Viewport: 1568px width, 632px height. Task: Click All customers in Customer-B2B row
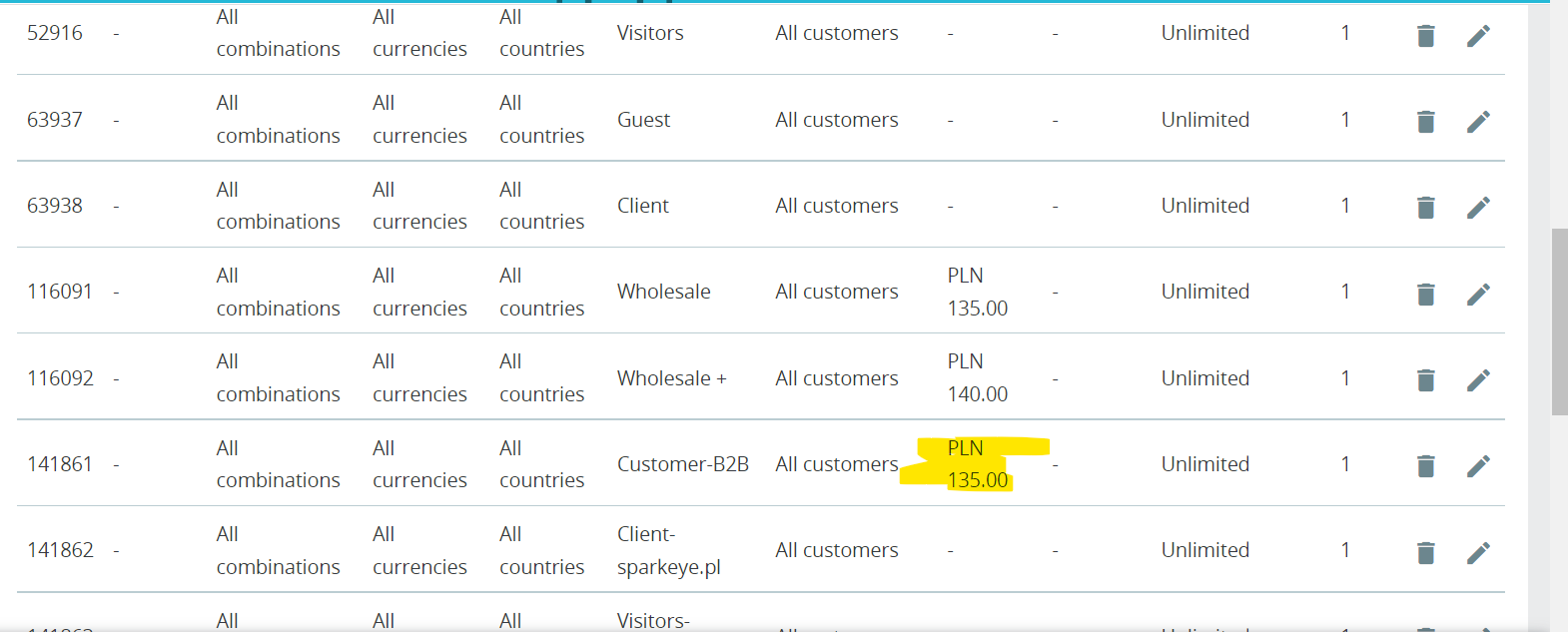[x=837, y=464]
